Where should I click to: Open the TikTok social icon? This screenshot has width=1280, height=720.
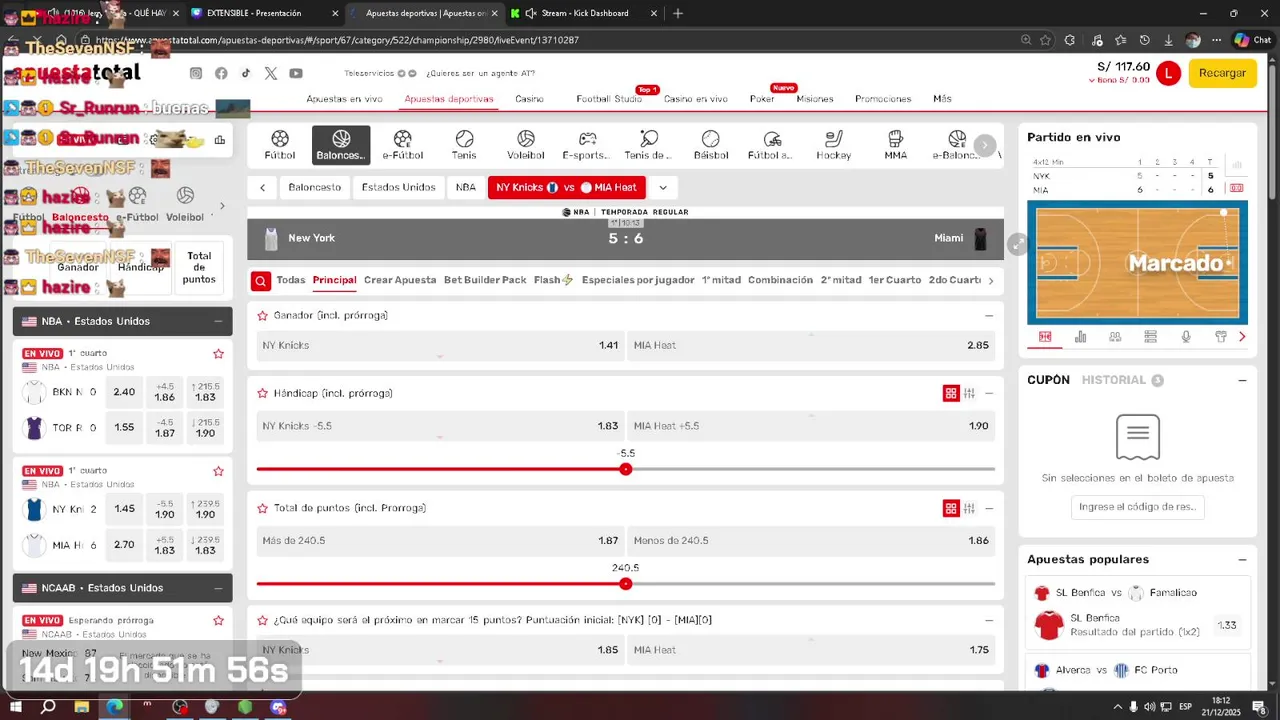point(245,73)
